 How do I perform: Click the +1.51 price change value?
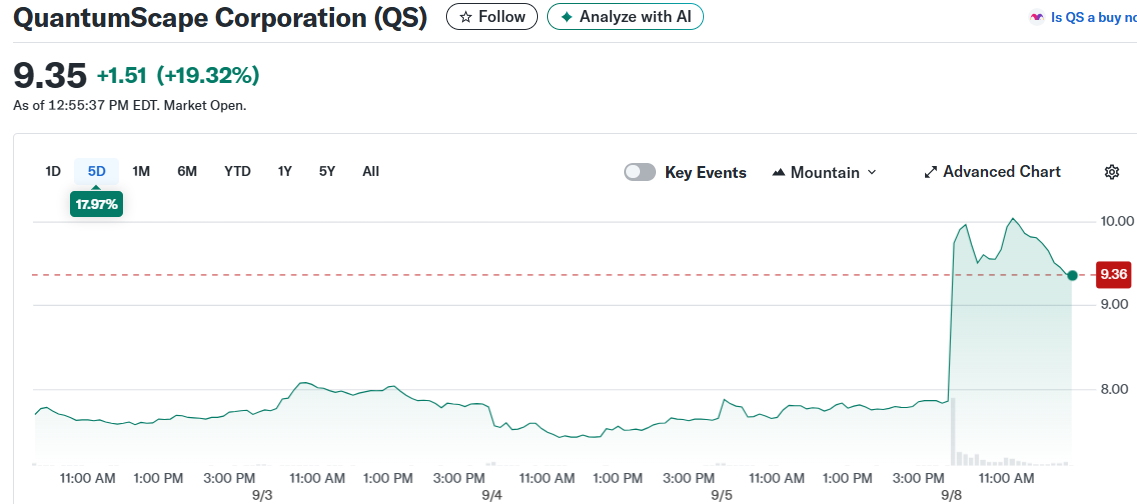tap(122, 75)
